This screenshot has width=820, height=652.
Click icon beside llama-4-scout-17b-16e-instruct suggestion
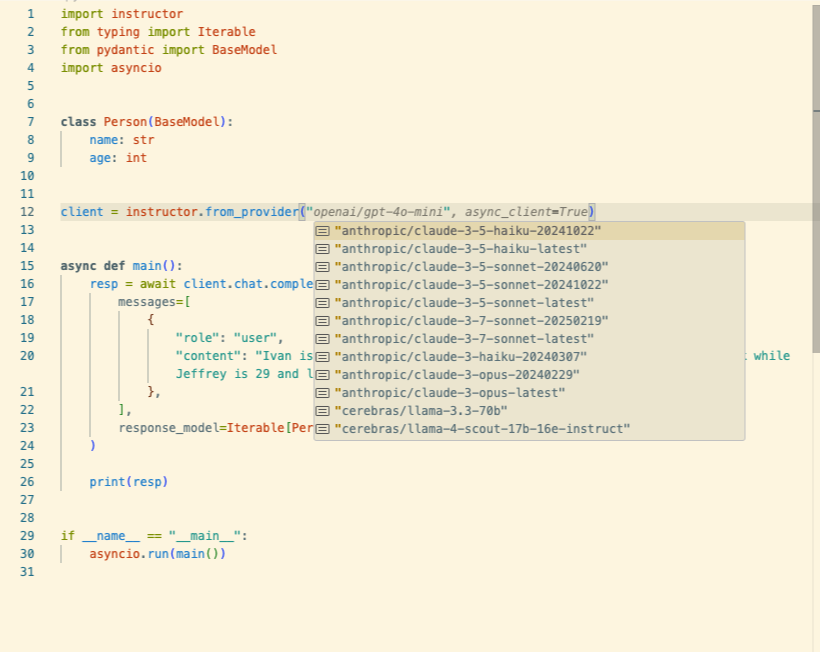[x=323, y=429]
